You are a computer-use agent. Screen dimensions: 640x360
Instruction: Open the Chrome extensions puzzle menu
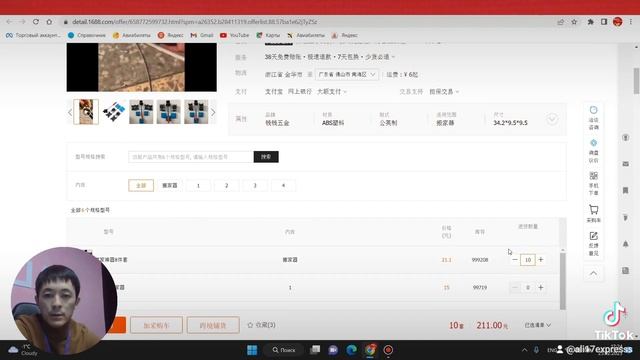click(x=590, y=22)
